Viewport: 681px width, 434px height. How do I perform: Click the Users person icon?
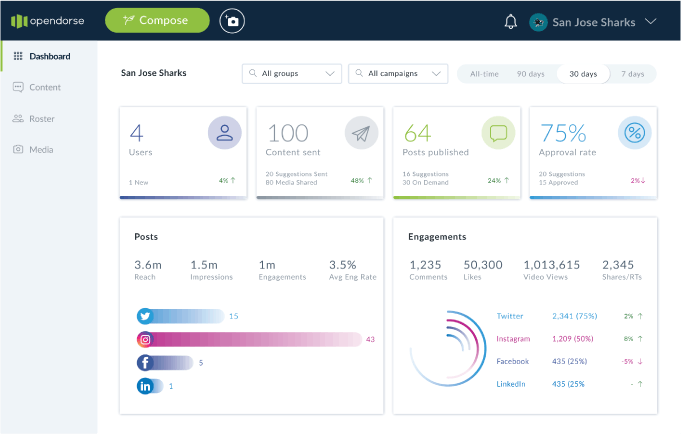click(225, 133)
